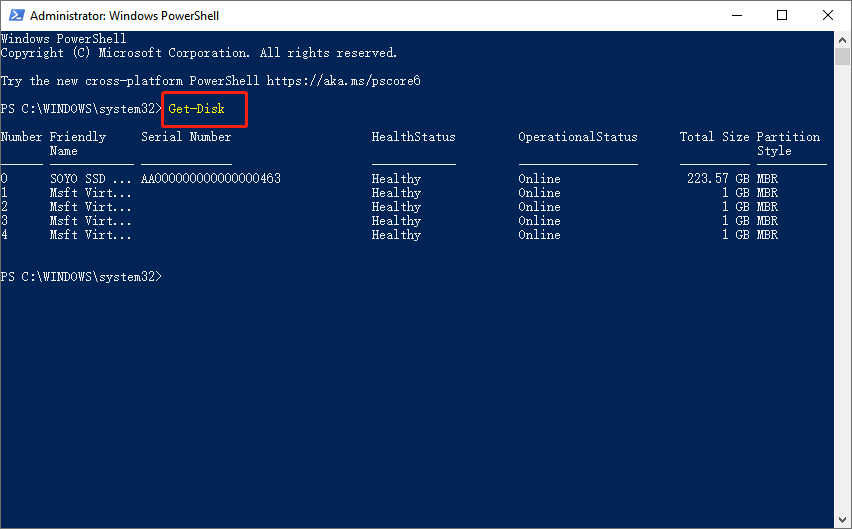Click the 'Total Size' column header

pyautogui.click(x=715, y=137)
